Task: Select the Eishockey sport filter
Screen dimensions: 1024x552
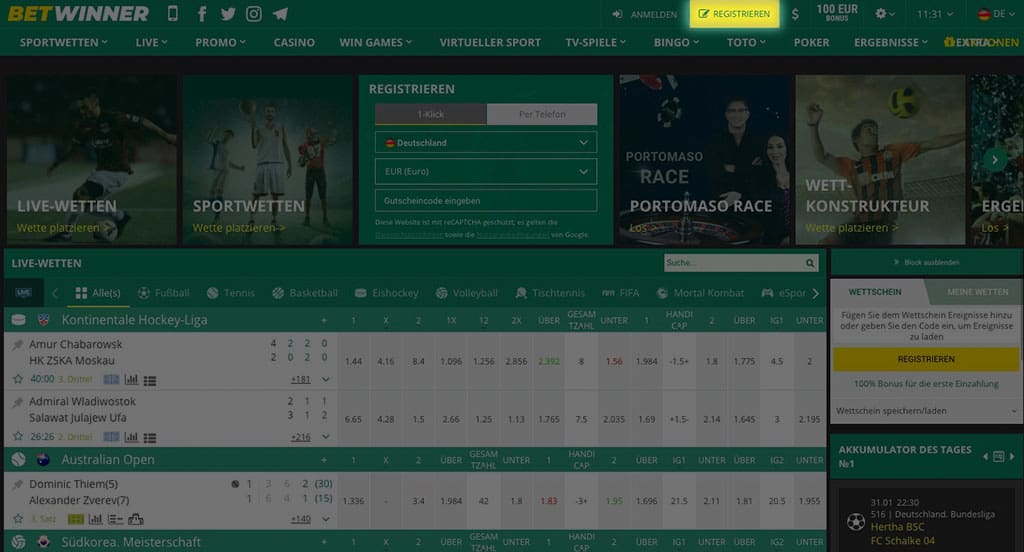Action: (386, 293)
